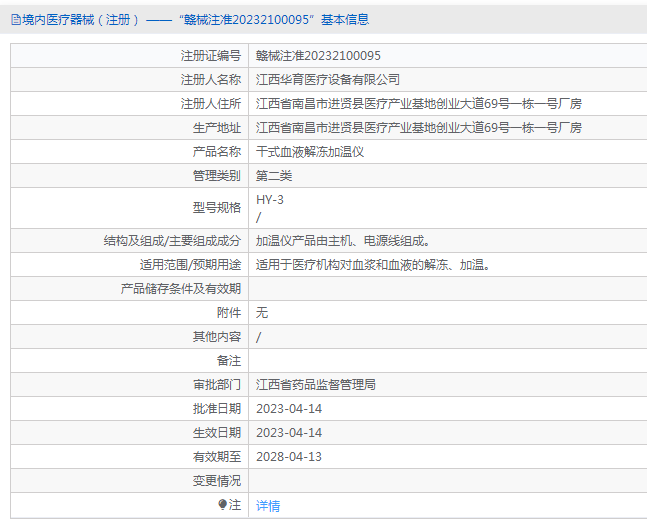Click the 型号规格 label

click(x=217, y=208)
